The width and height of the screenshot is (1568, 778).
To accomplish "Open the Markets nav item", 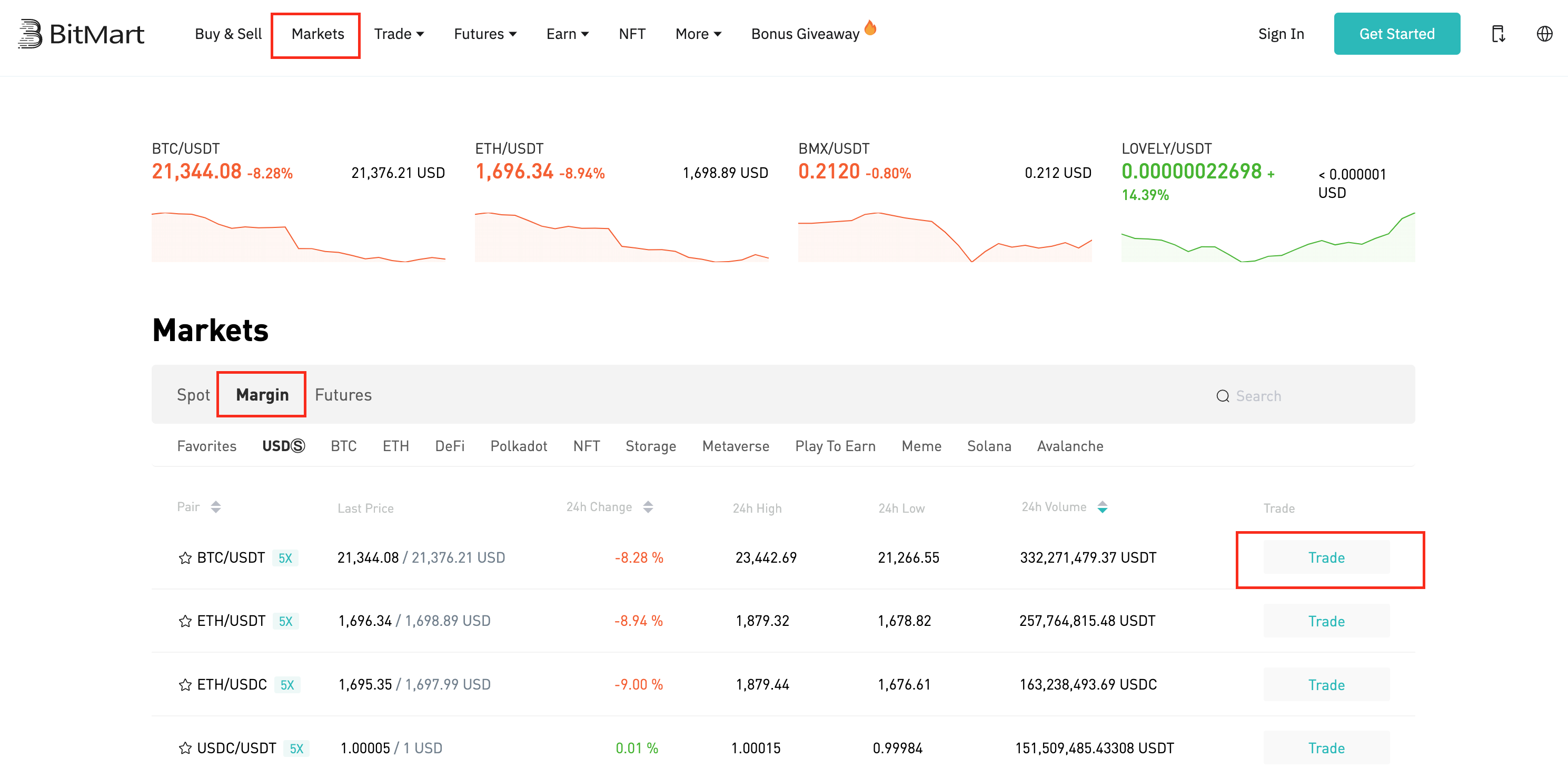I will [x=317, y=34].
